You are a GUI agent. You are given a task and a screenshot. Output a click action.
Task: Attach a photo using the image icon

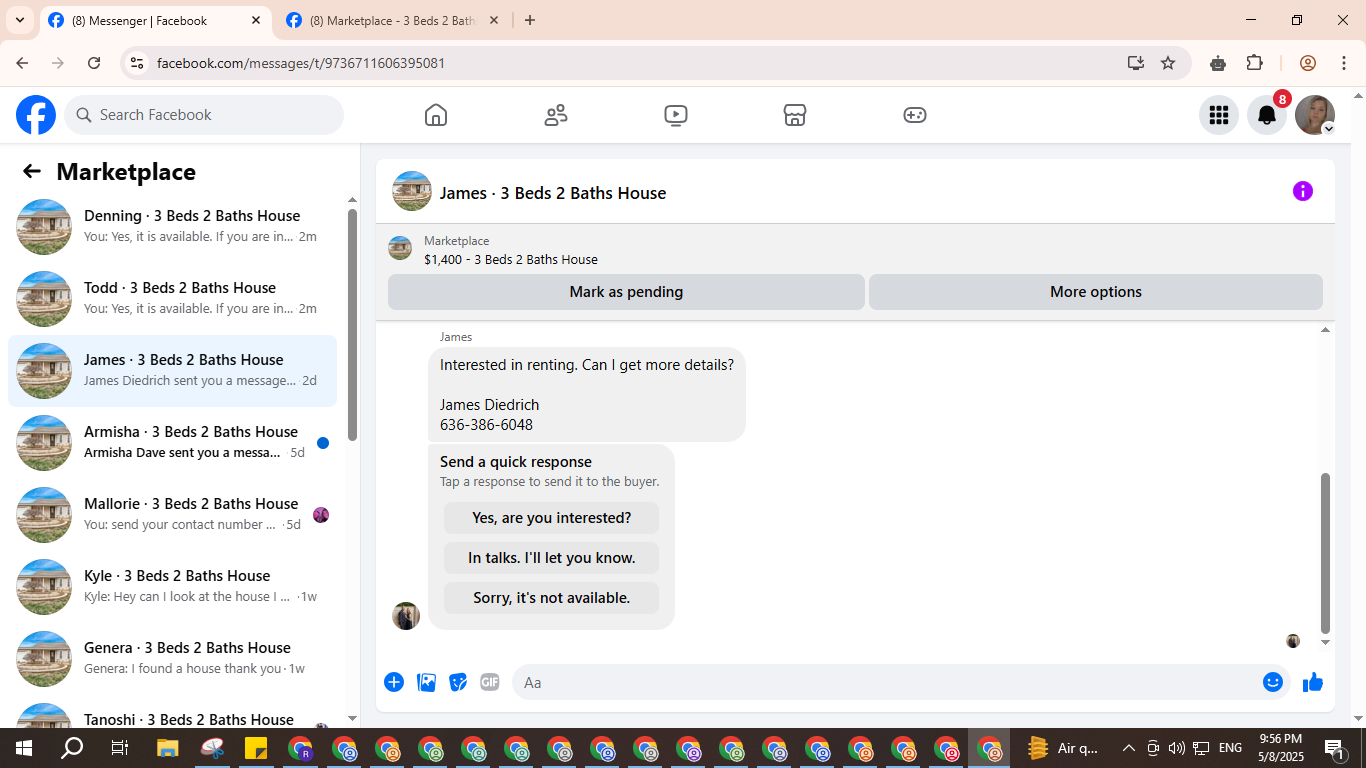(426, 682)
